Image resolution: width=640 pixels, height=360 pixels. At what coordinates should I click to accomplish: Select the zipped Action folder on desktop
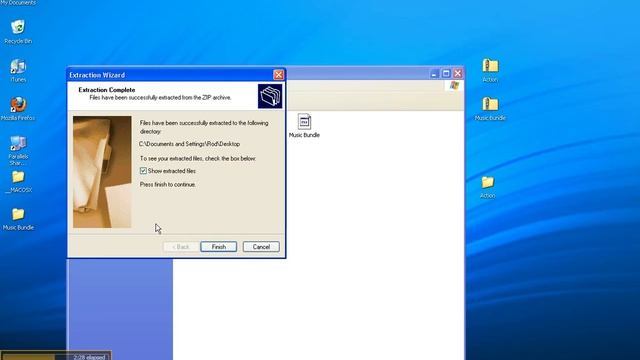[x=490, y=70]
